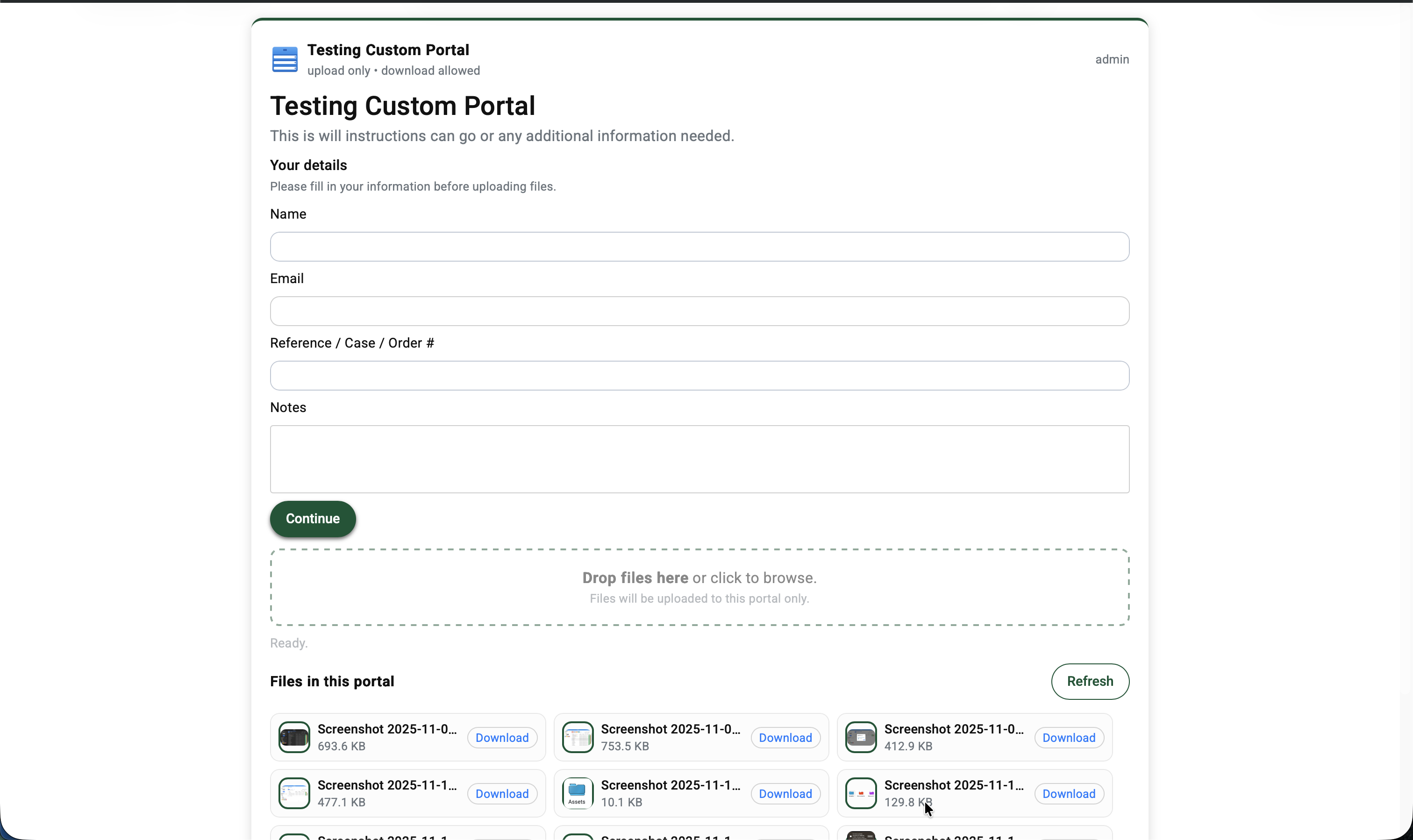The width and height of the screenshot is (1413, 840).
Task: Click the Refresh button above the file list
Action: pos(1090,681)
